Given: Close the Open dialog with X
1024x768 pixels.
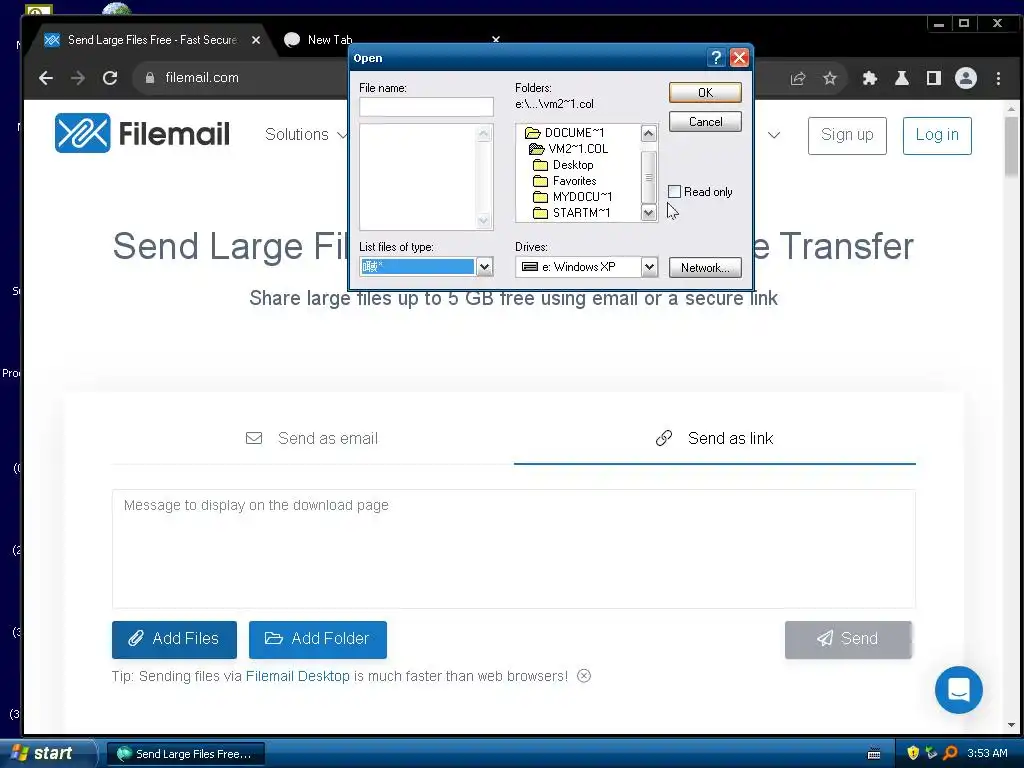Looking at the screenshot, I should [739, 58].
